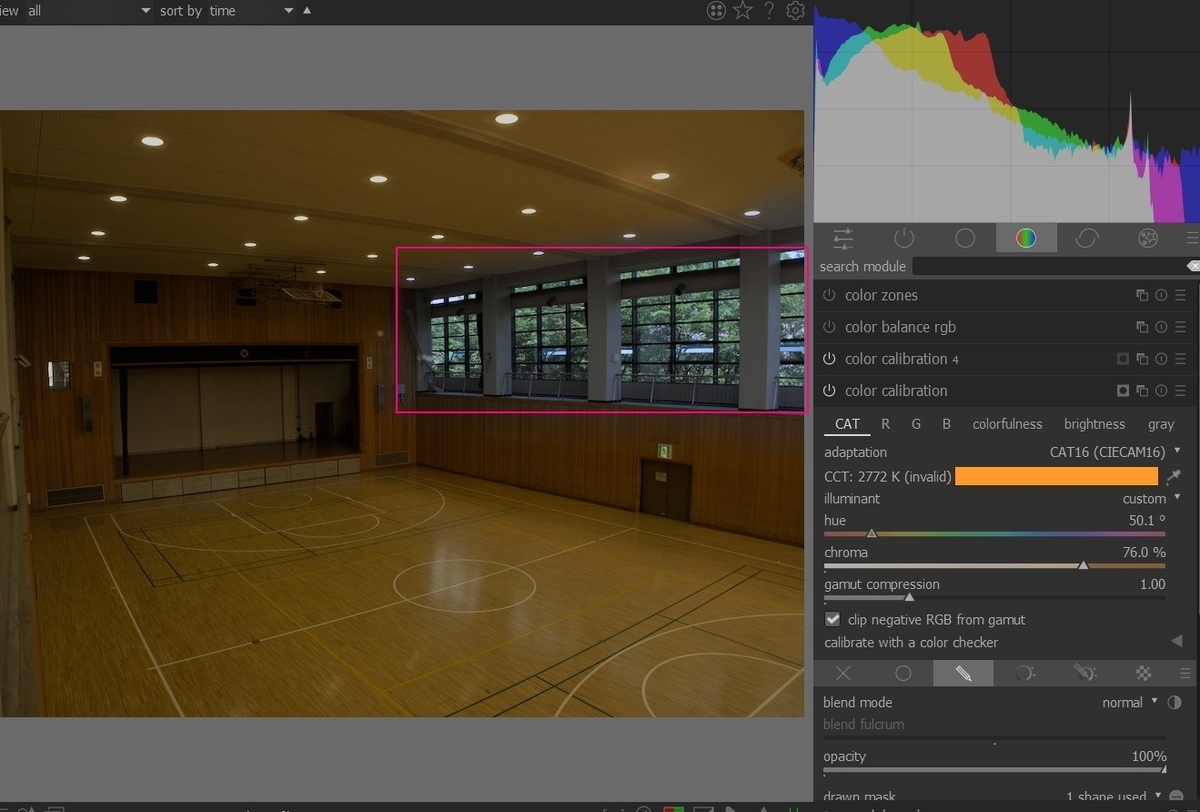Switch to the colorfulness tab

[x=1007, y=424]
